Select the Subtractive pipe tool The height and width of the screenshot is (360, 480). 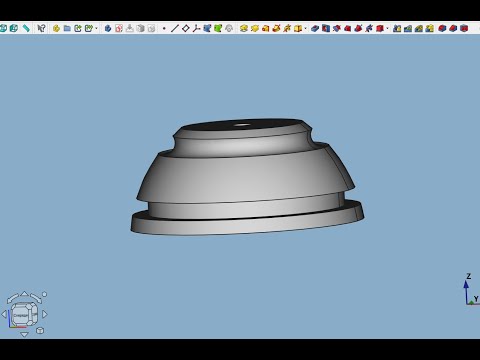(358, 28)
